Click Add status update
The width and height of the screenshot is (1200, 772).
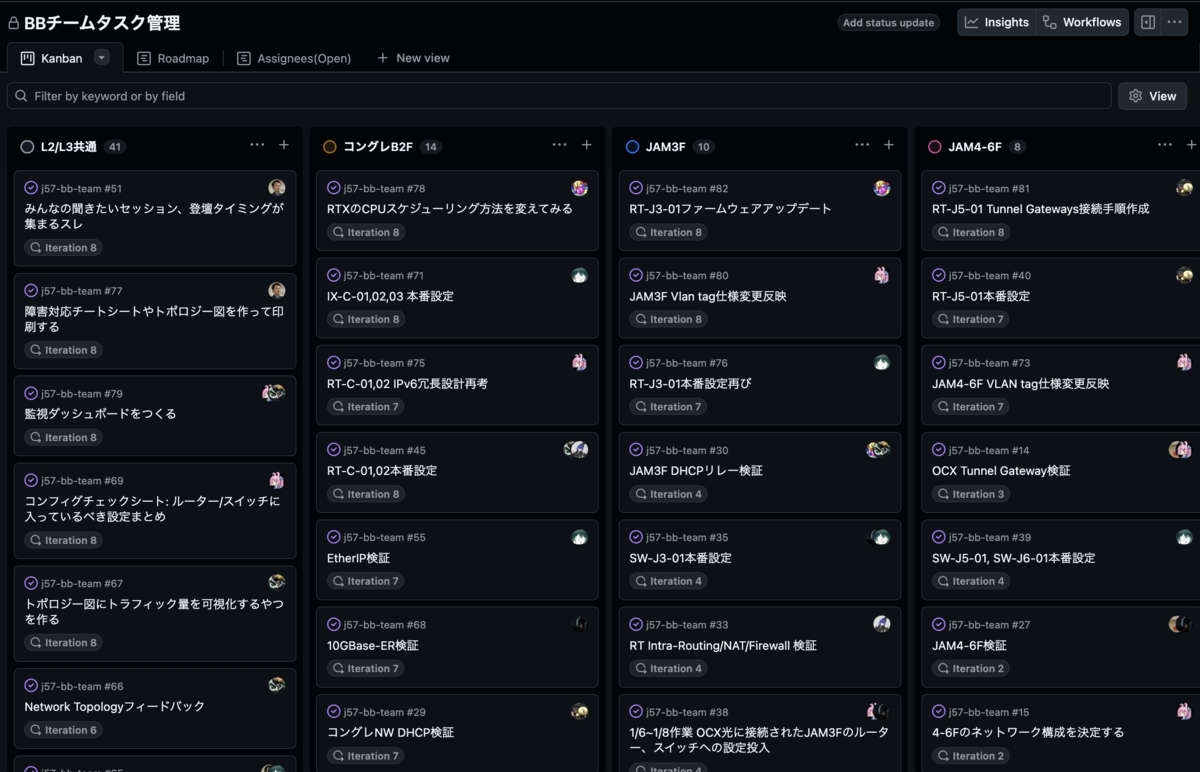[x=888, y=22]
